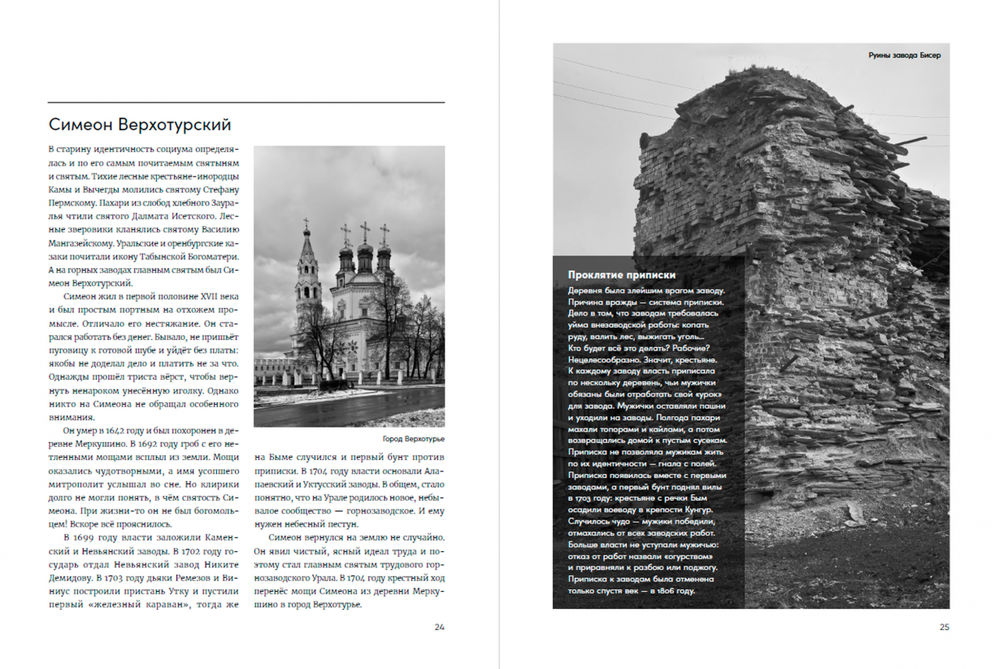The width and height of the screenshot is (1000, 669).
Task: Click the sidebar title "Проклятие приписки"
Action: coord(622,275)
